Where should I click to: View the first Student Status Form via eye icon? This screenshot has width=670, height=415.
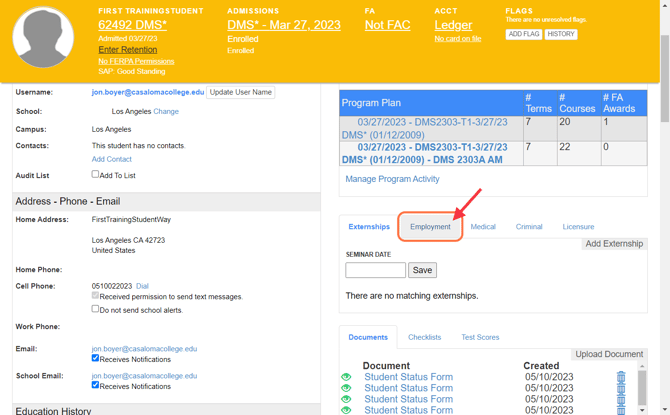pos(346,377)
